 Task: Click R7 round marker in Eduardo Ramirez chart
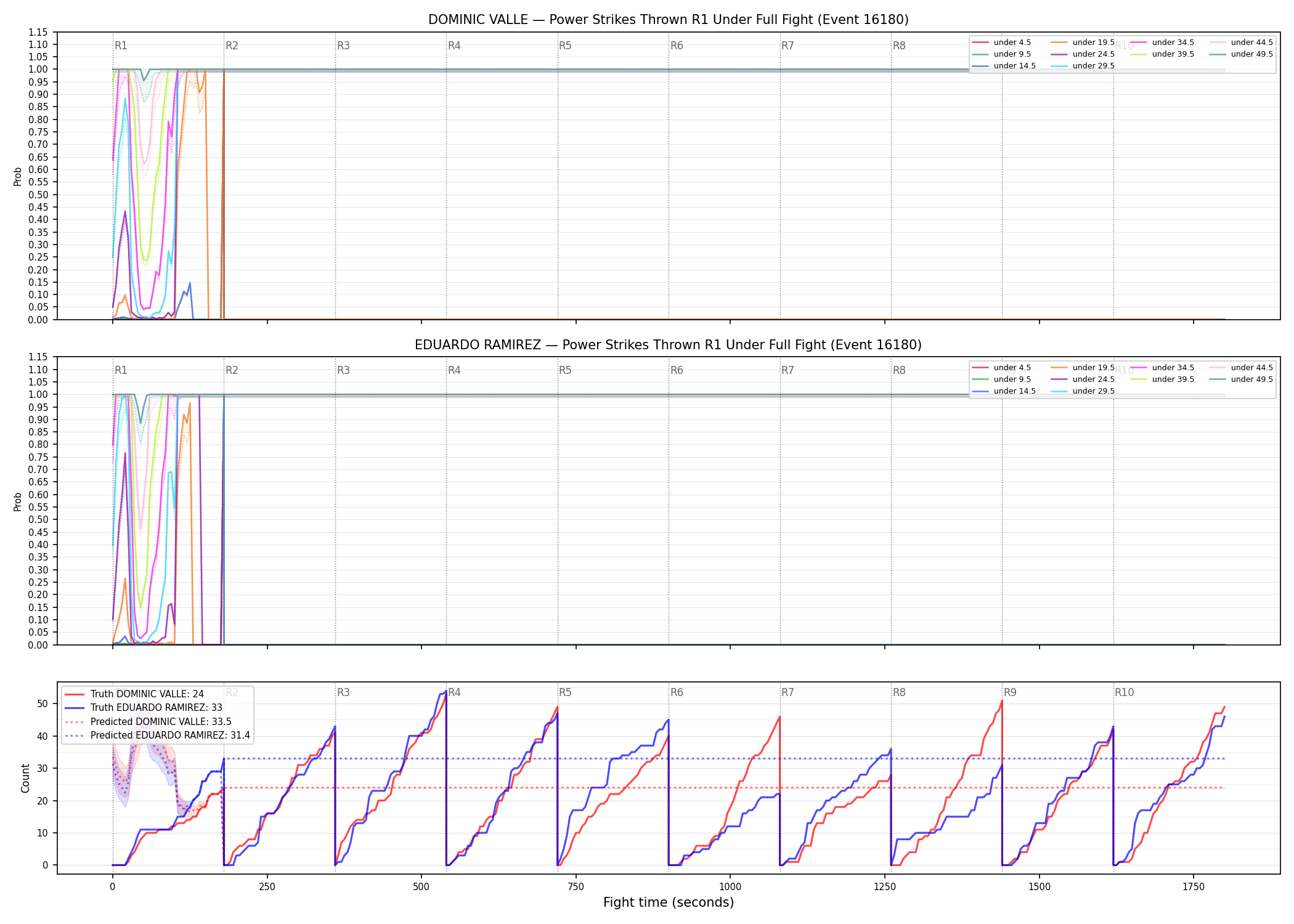coord(787,370)
